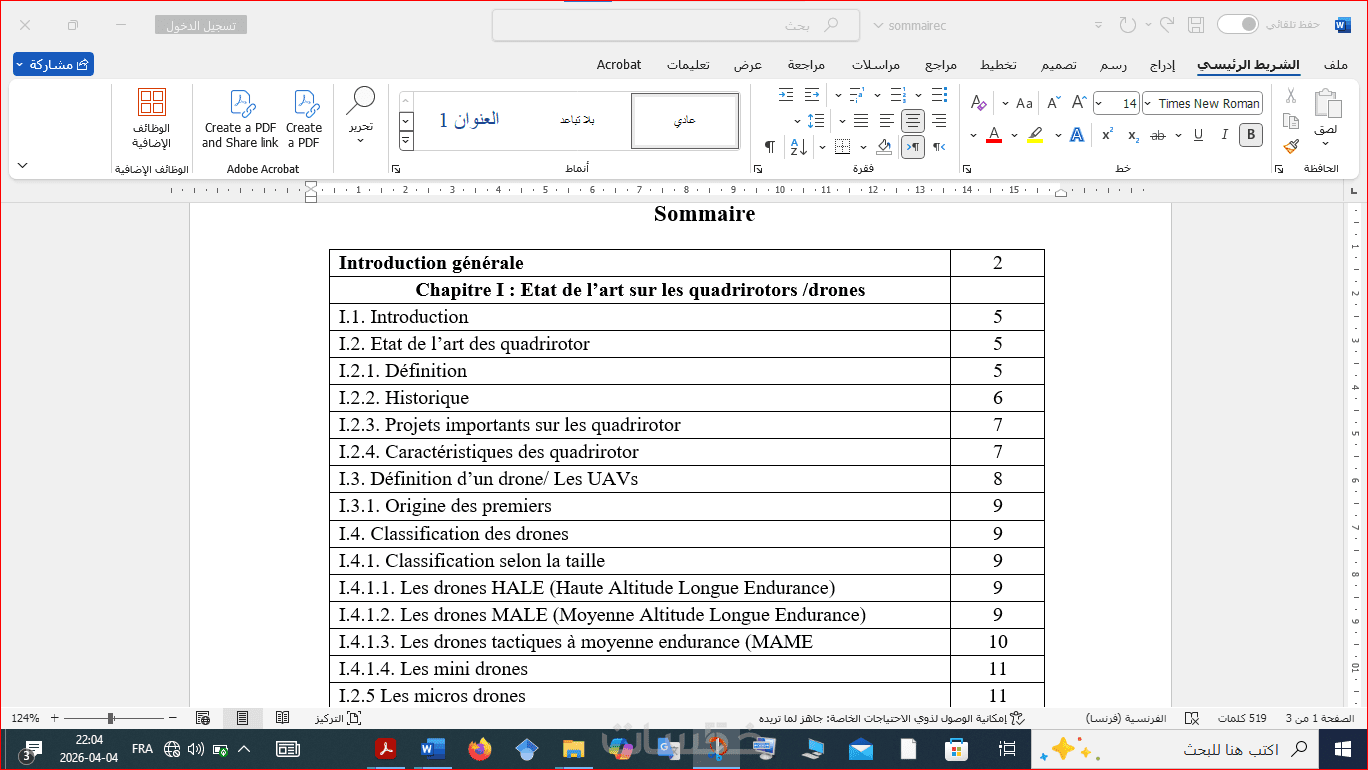Open the File (ملف) tab
The image size is (1368, 770).
click(x=1336, y=65)
